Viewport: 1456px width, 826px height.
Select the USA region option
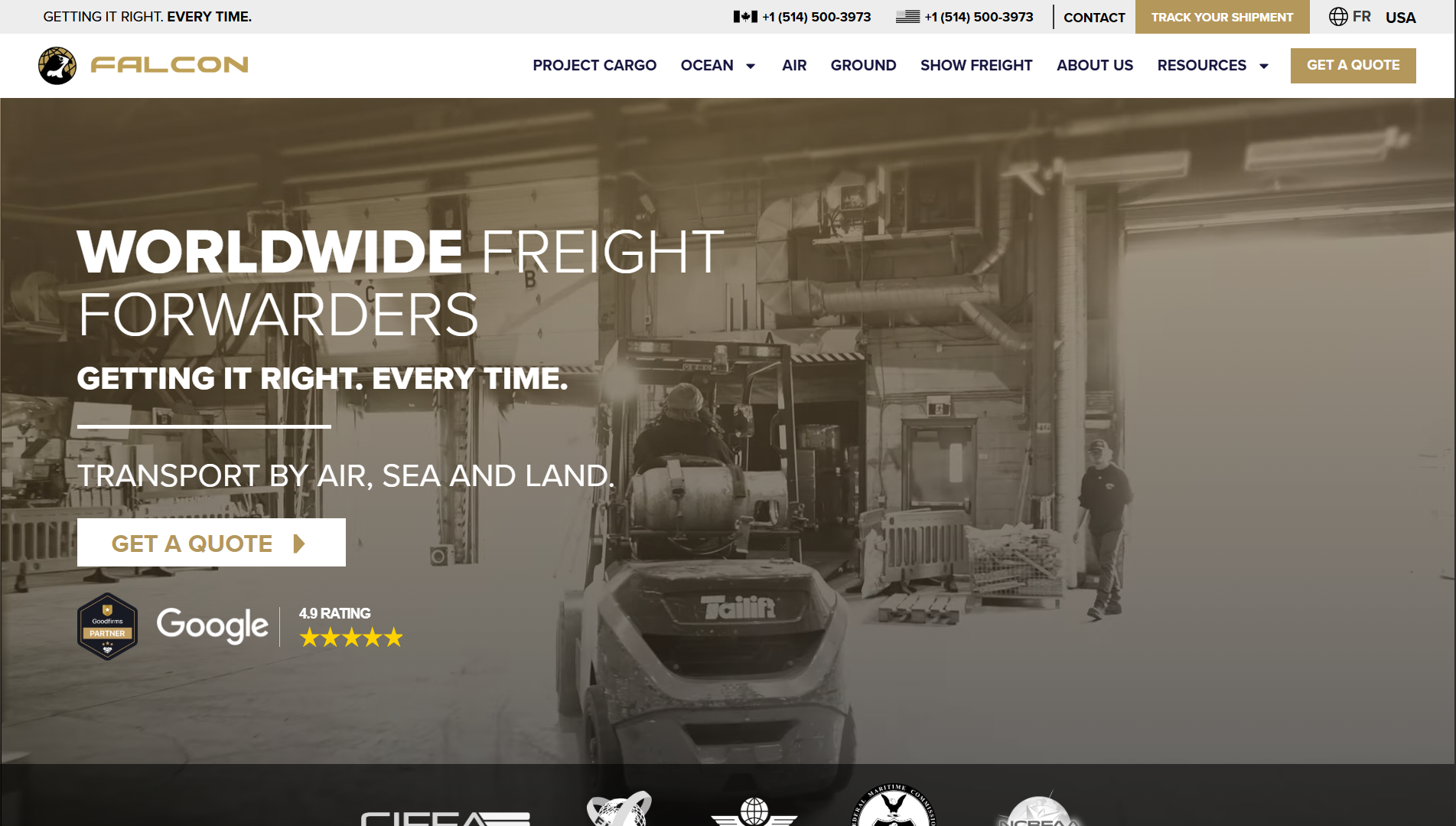point(1400,18)
